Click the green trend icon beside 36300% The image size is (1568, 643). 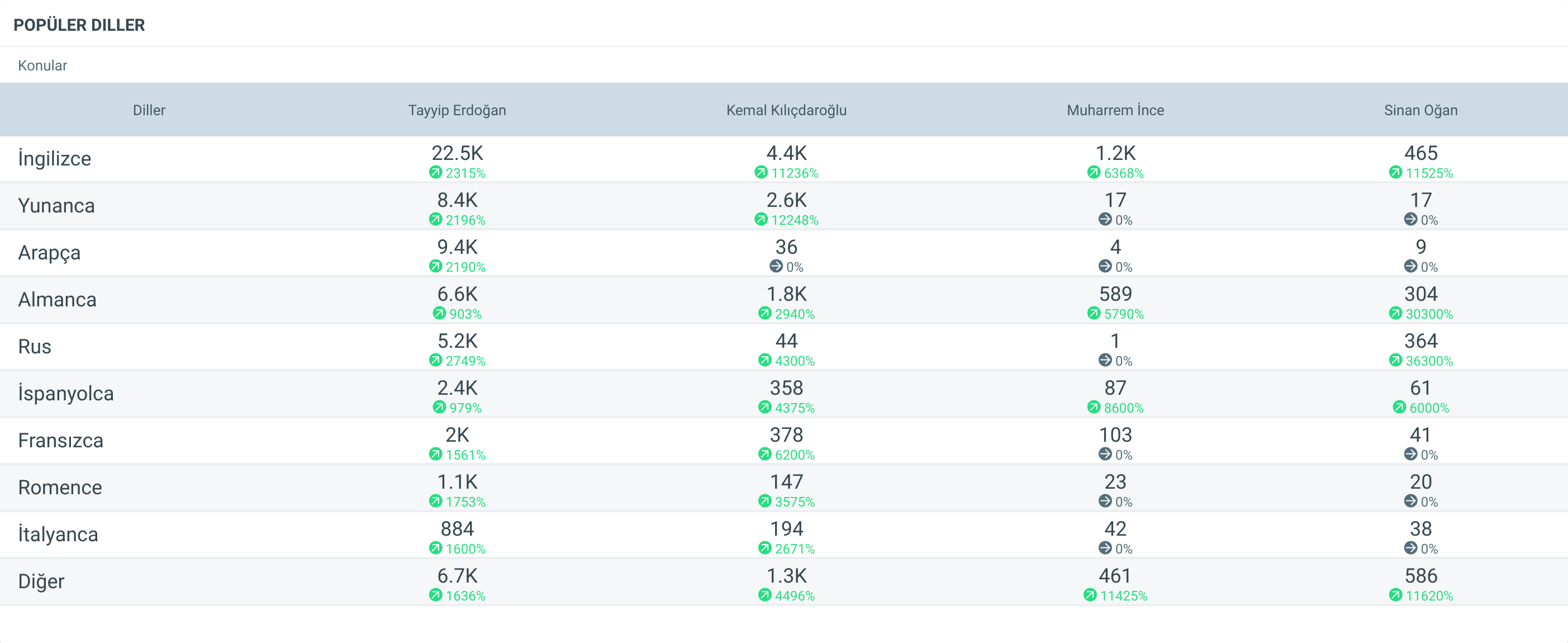[x=1395, y=360]
